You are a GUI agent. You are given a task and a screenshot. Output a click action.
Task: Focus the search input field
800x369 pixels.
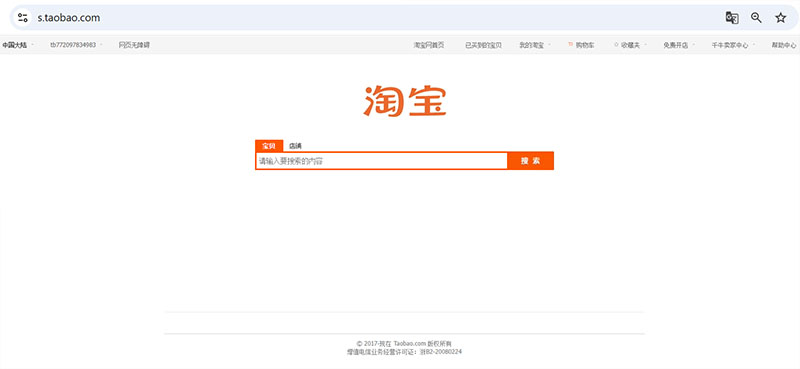tap(382, 161)
